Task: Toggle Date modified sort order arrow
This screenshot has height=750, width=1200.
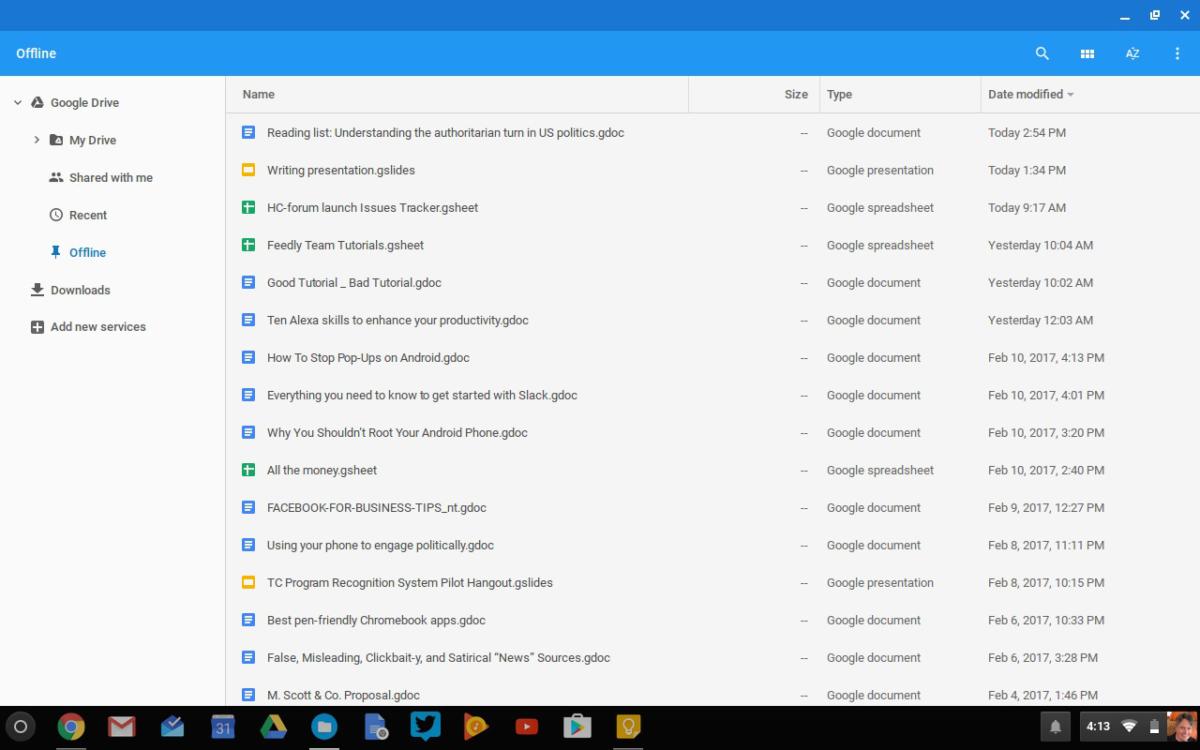Action: click(1070, 95)
